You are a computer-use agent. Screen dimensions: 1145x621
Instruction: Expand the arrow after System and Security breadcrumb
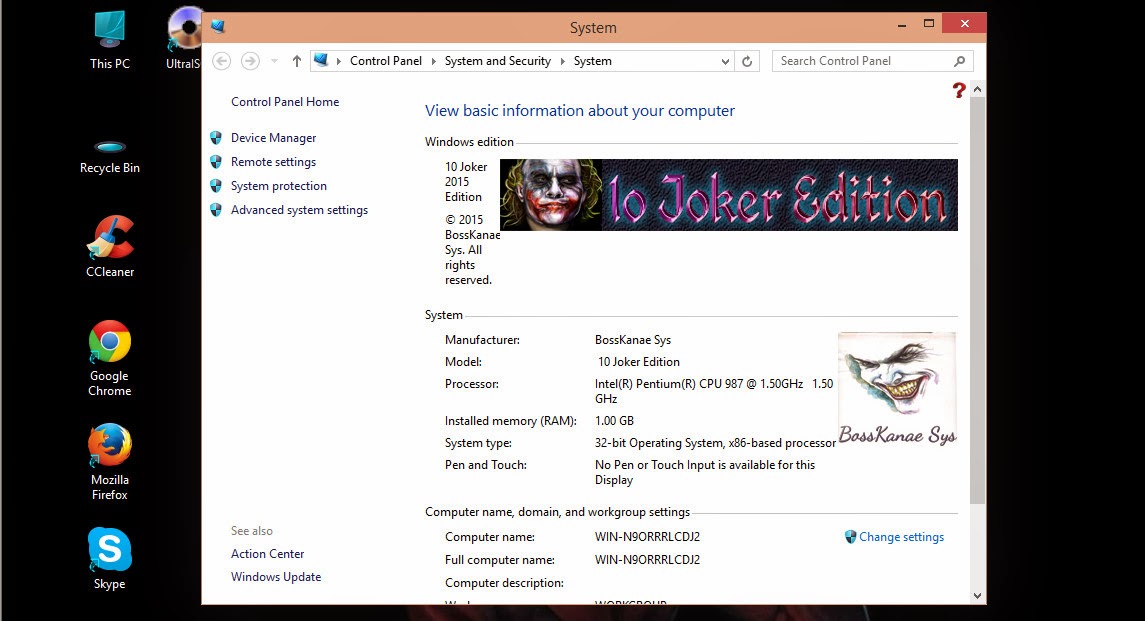tap(563, 61)
